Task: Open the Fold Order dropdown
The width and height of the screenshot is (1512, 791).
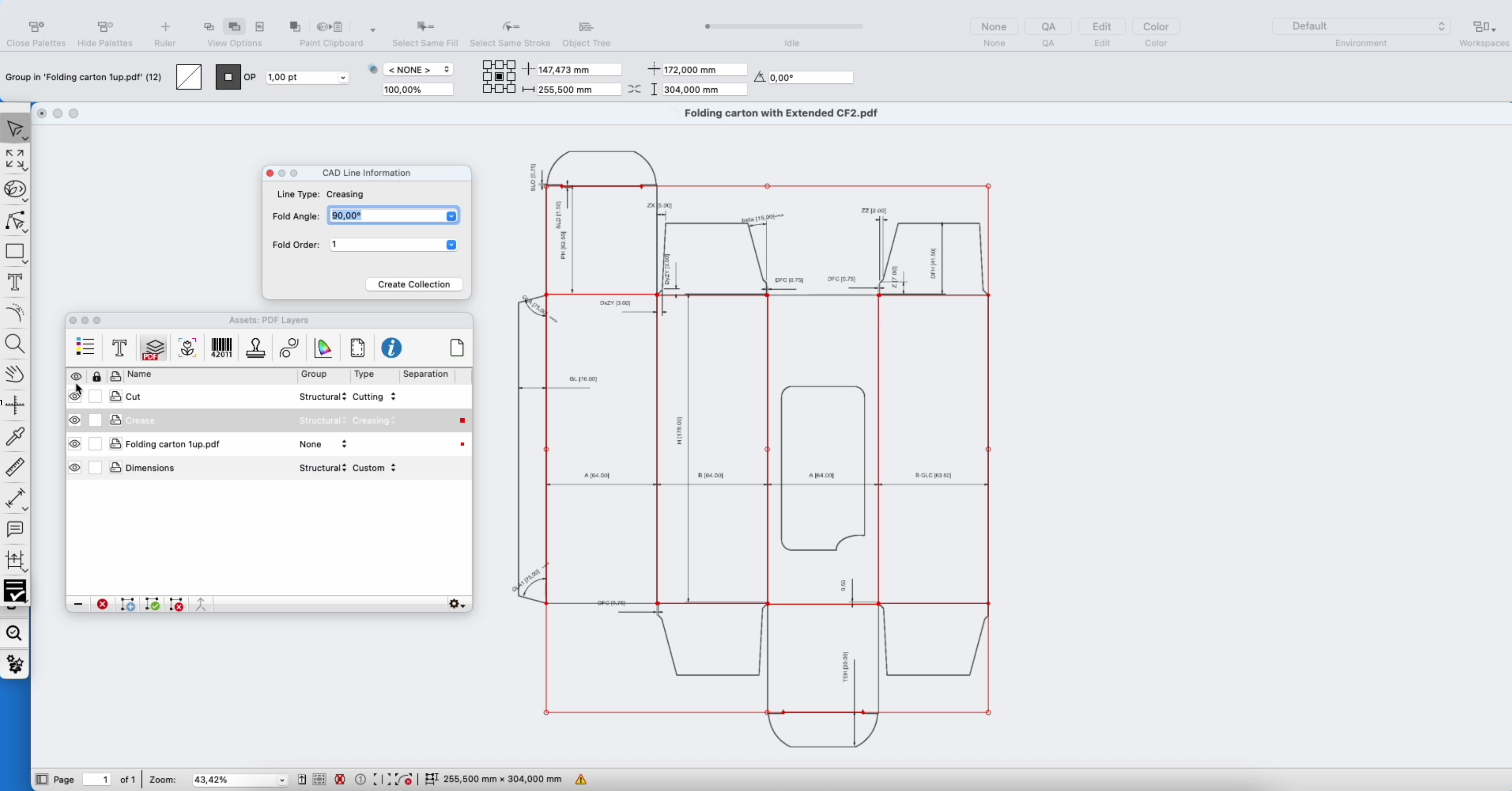Action: coord(451,245)
